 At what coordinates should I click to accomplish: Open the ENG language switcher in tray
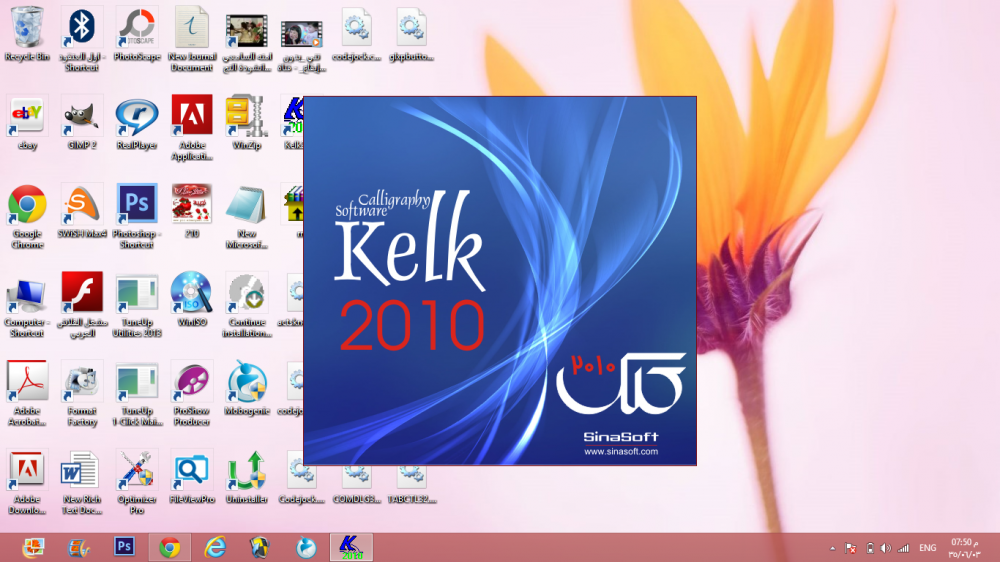[928, 548]
